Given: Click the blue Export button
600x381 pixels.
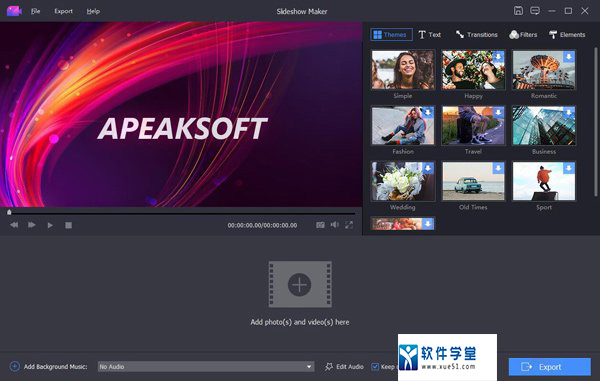Looking at the screenshot, I should pos(549,367).
